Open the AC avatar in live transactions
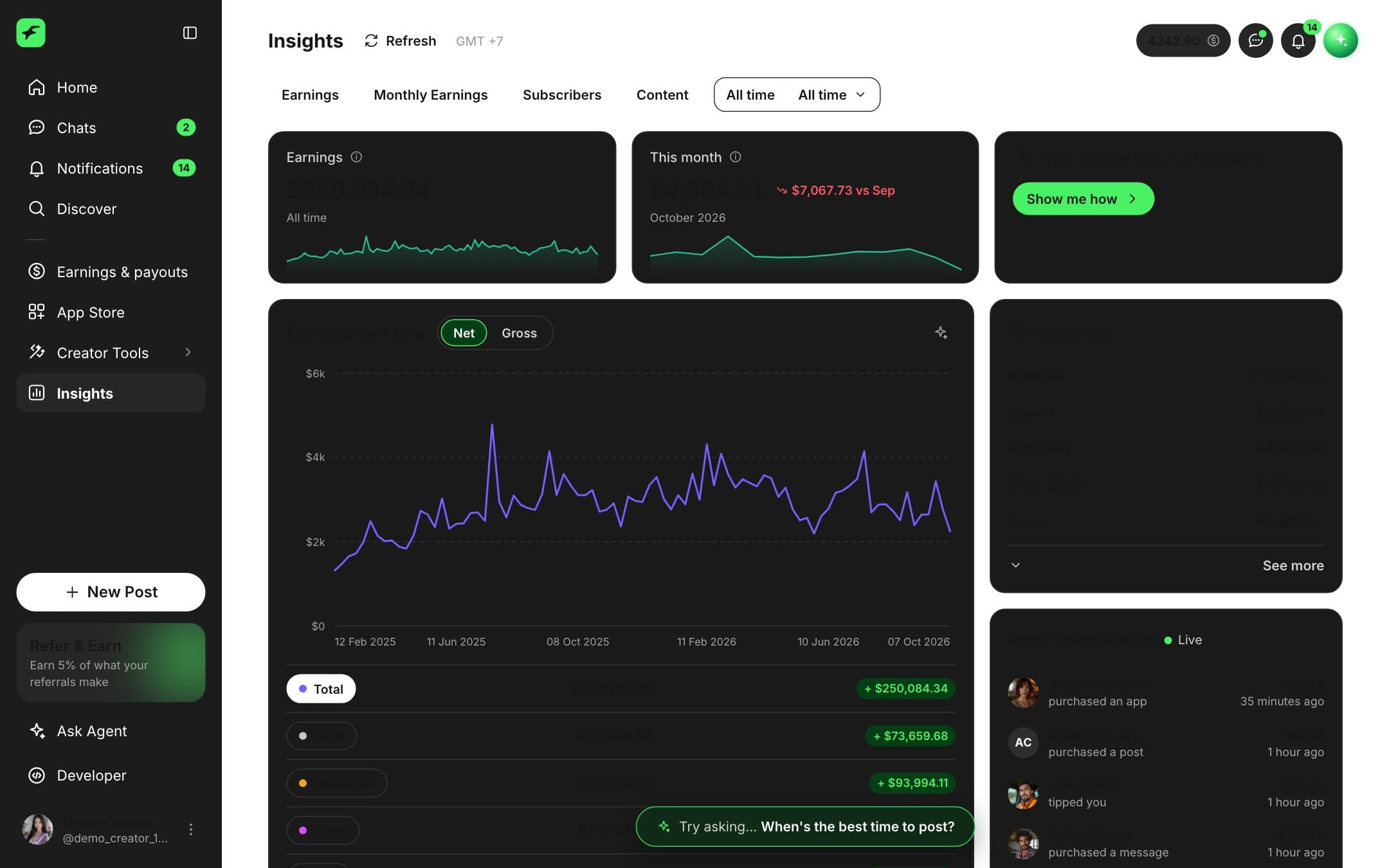Screen dimensions: 1389x868 coord(1023,743)
